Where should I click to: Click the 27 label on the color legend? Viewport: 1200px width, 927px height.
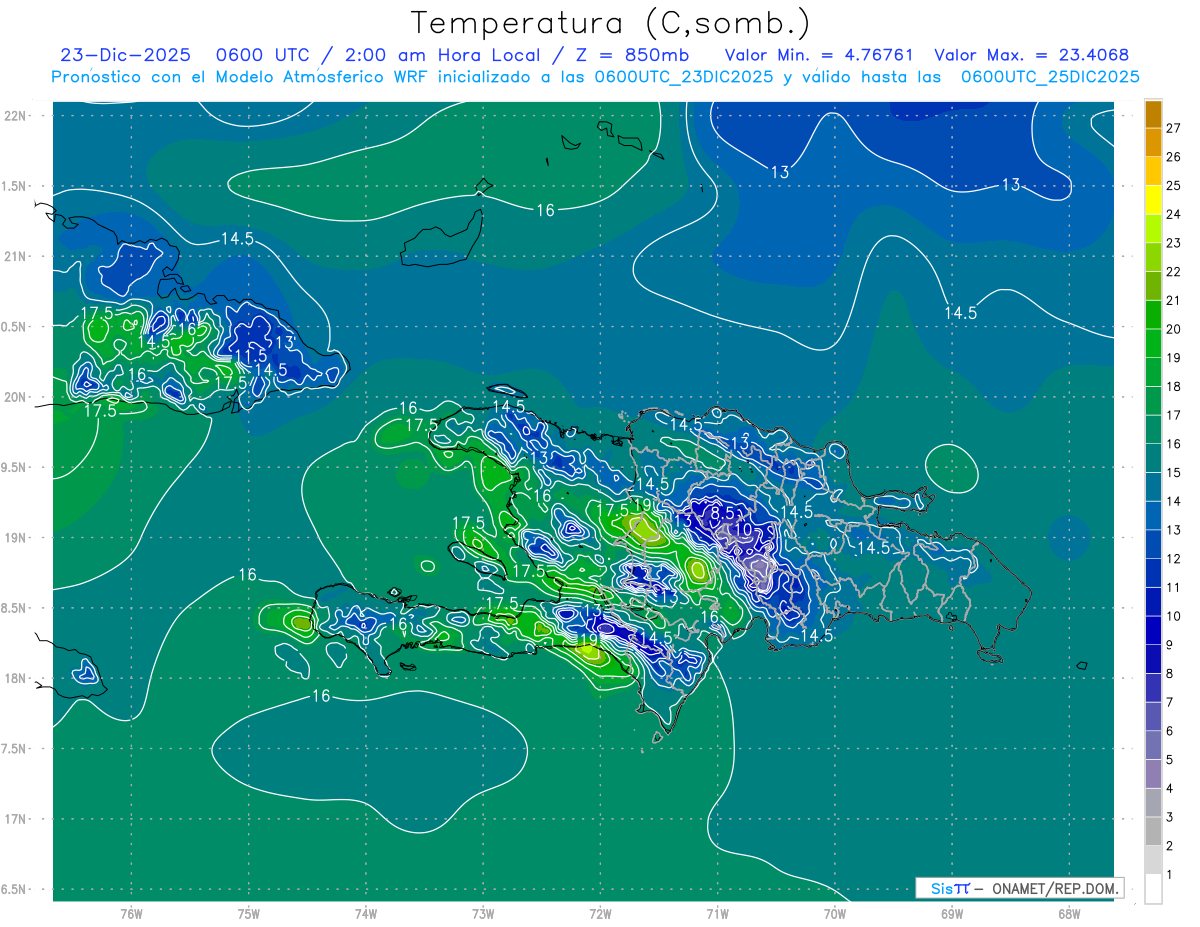(x=1173, y=128)
